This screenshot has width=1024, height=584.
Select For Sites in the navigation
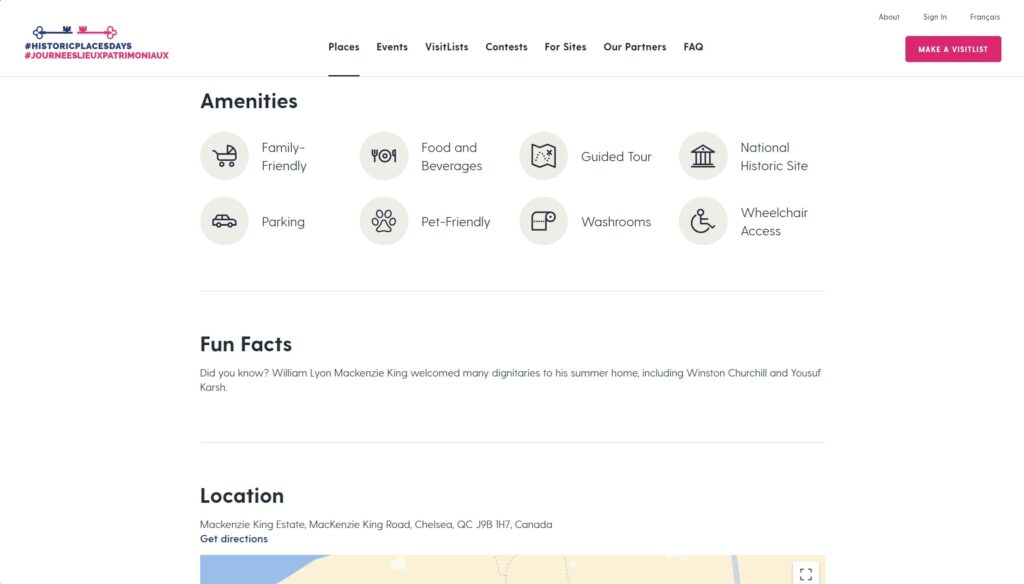pos(565,47)
